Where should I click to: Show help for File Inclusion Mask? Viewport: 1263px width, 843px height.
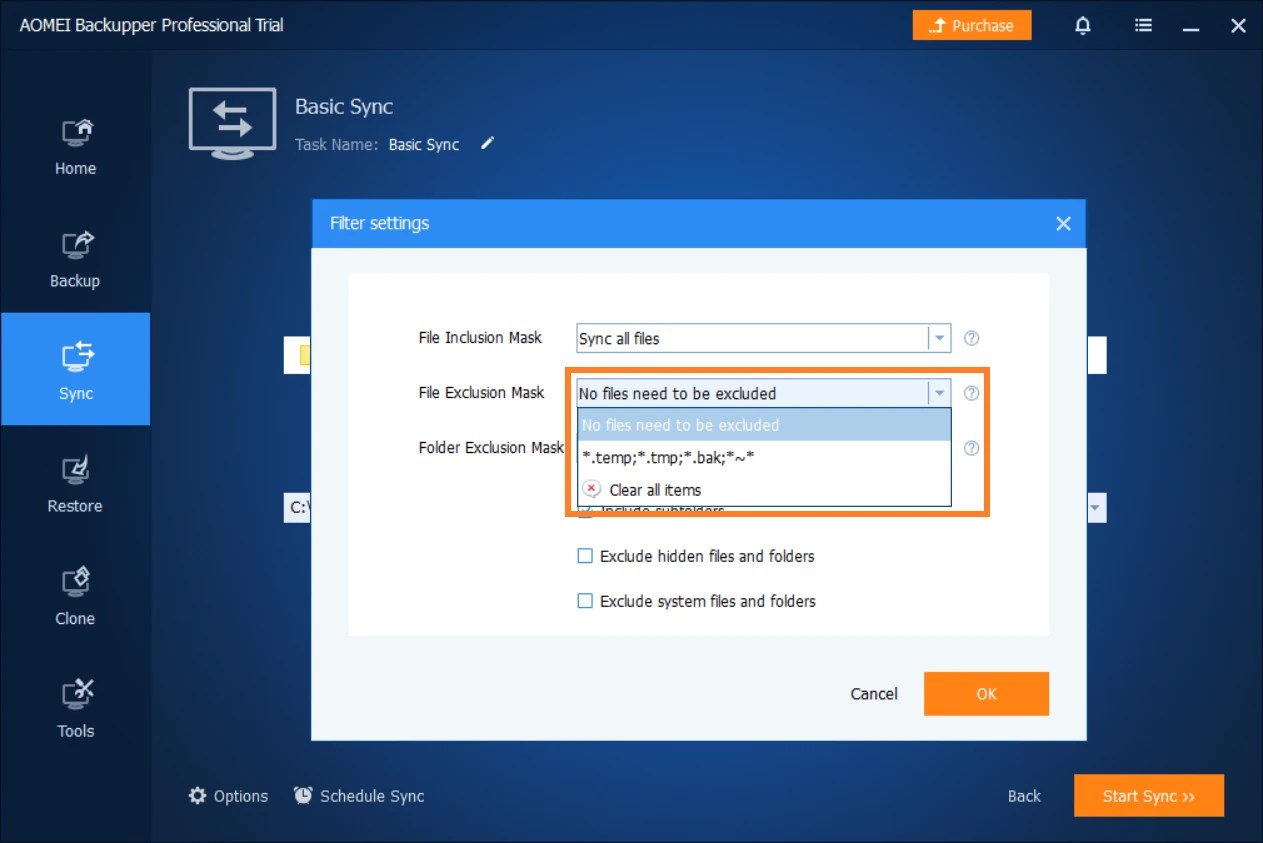(x=971, y=338)
